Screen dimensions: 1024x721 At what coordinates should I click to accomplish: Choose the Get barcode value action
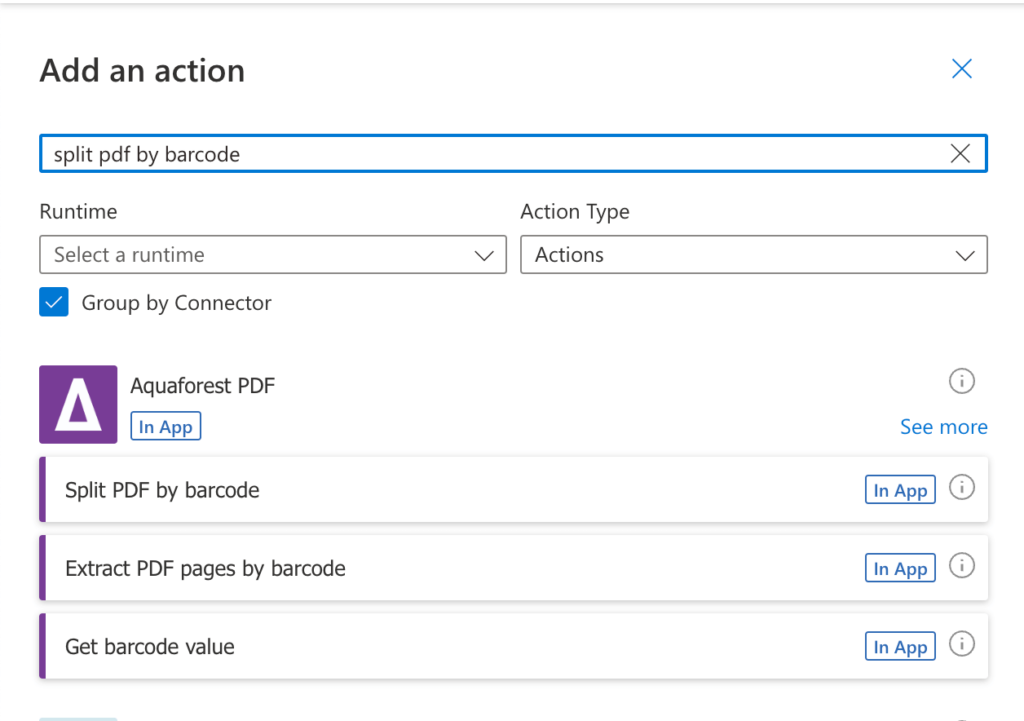coord(400,646)
